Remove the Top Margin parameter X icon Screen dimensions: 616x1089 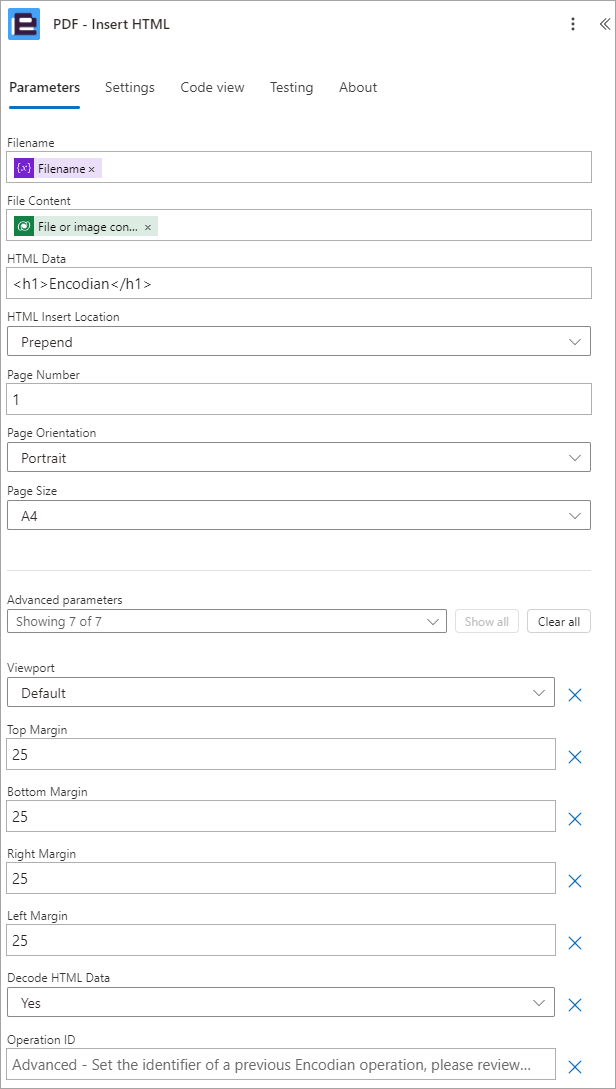click(x=574, y=758)
